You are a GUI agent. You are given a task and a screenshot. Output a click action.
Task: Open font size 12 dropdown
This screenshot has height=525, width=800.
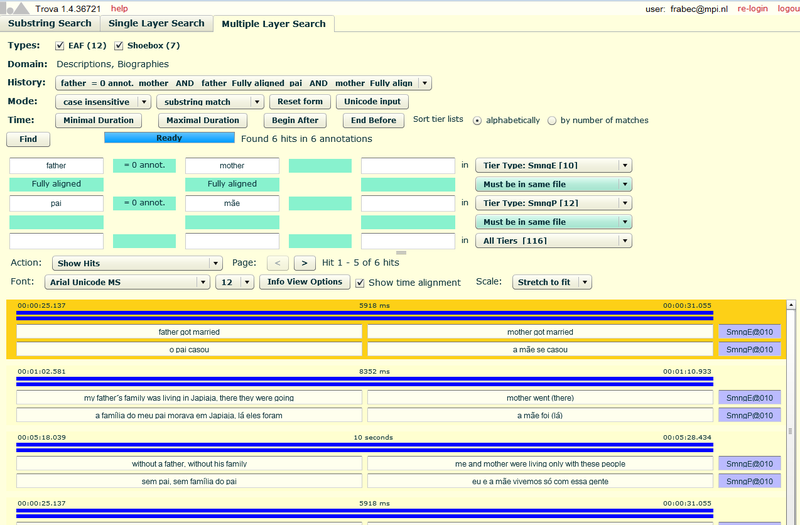point(235,282)
